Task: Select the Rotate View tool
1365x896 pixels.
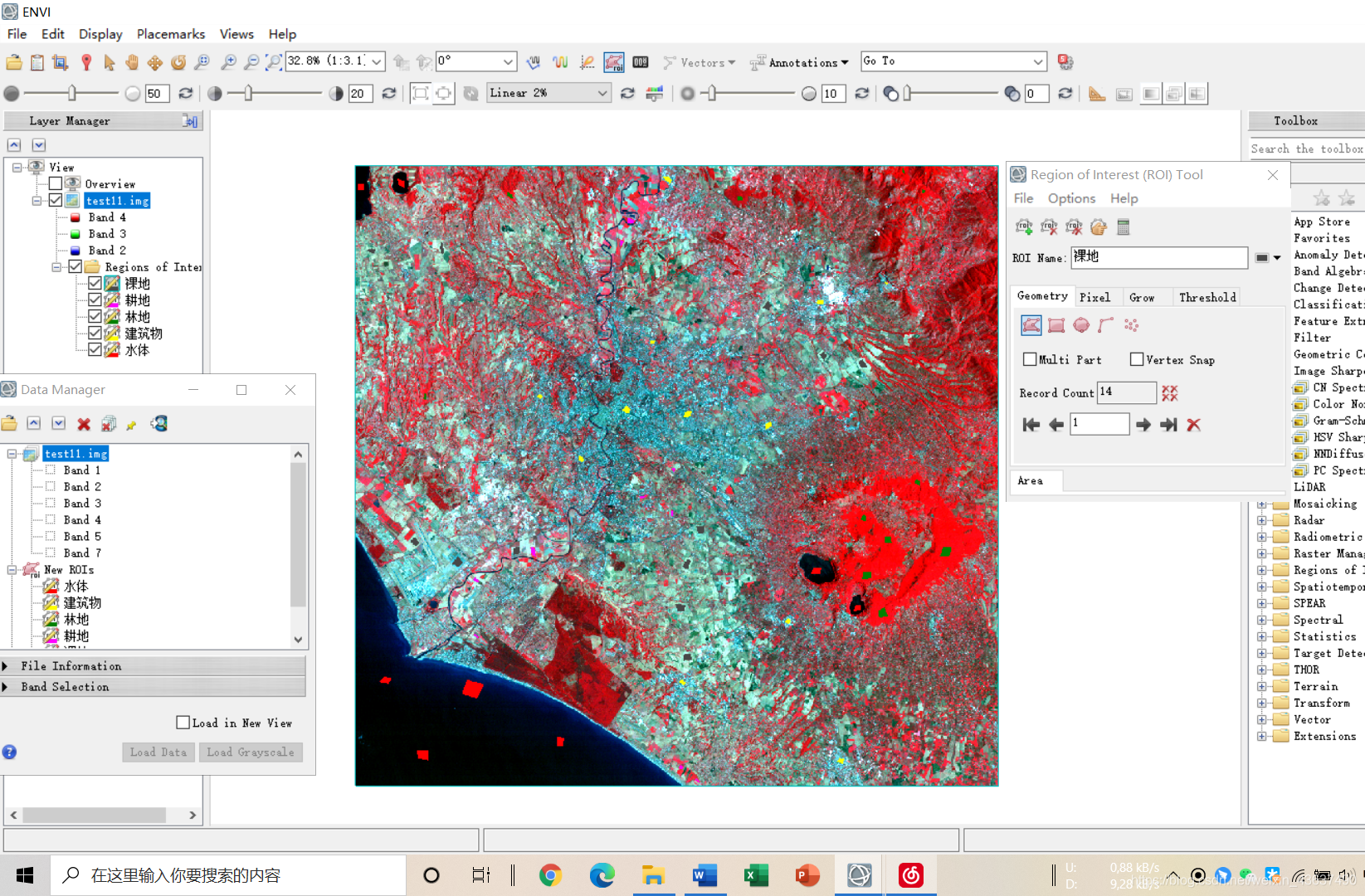Action: point(178,62)
